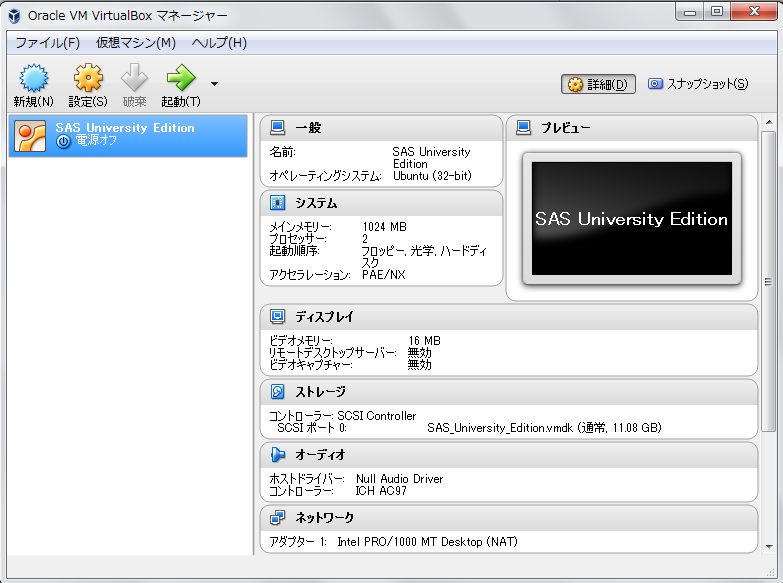Click the 新規(N) new VM toolbar icon

pyautogui.click(x=33, y=78)
